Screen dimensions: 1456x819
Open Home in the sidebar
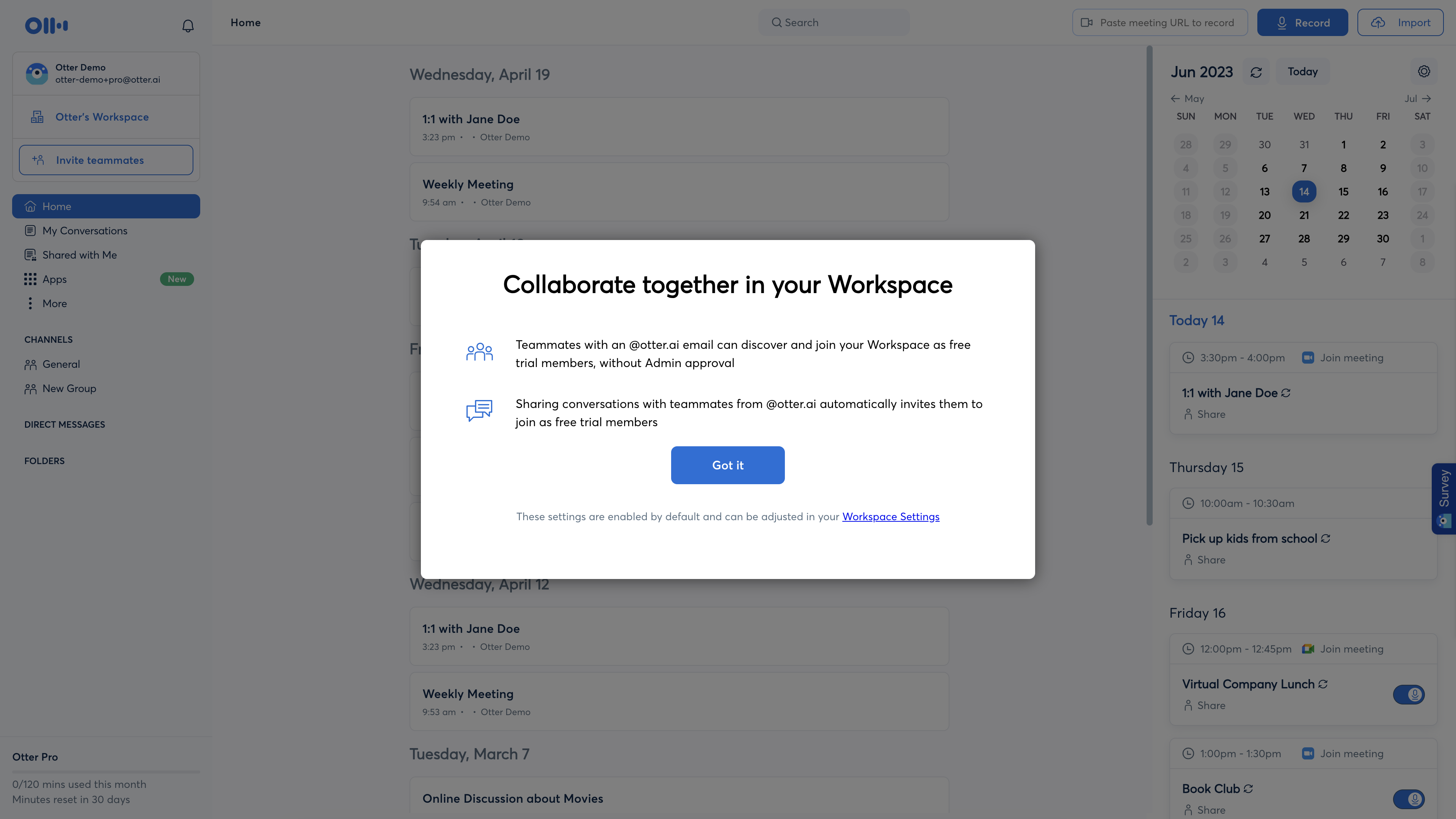pos(106,206)
